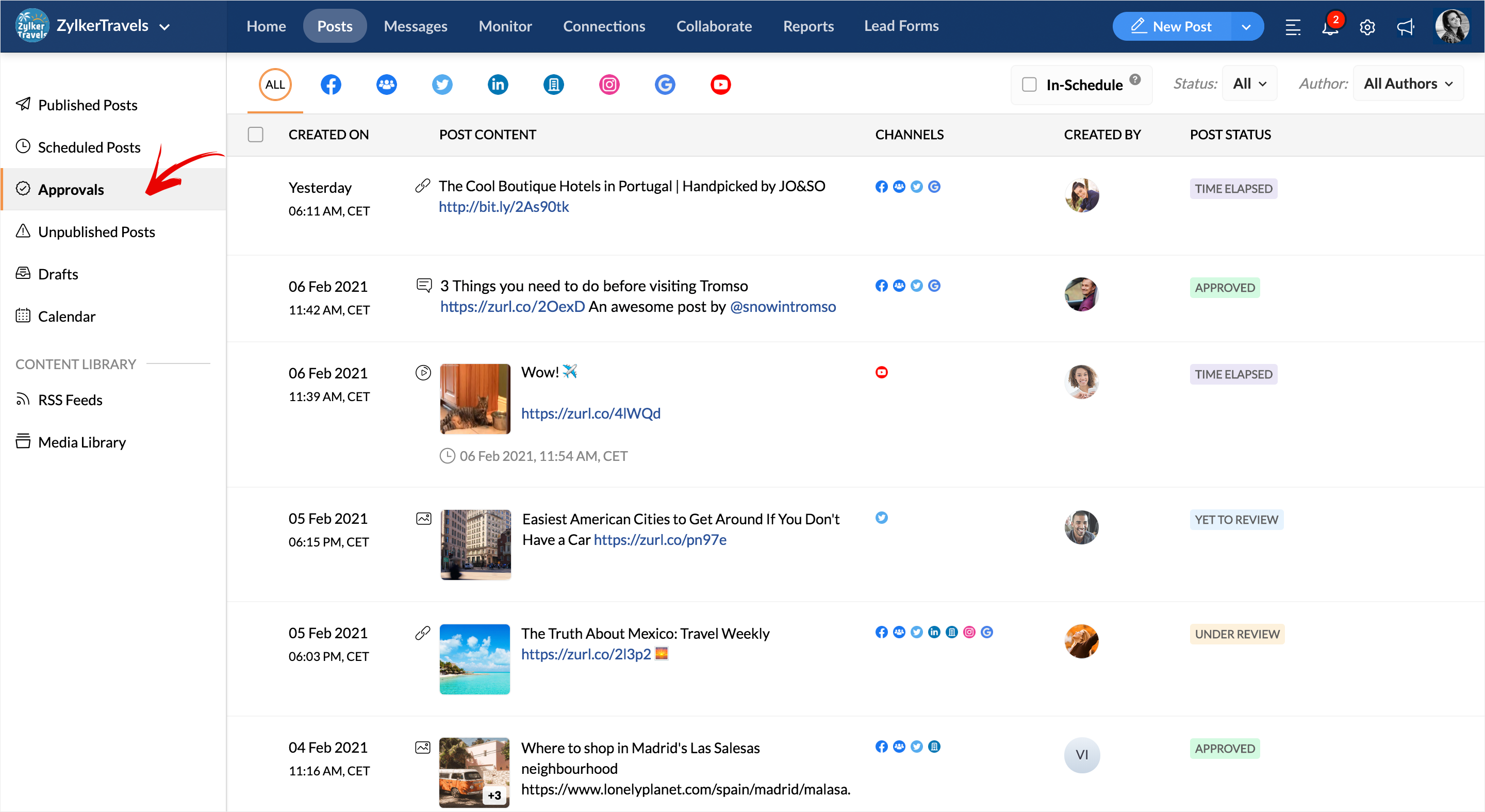
Task: Filter posts by Facebook channel icon
Action: (x=331, y=85)
